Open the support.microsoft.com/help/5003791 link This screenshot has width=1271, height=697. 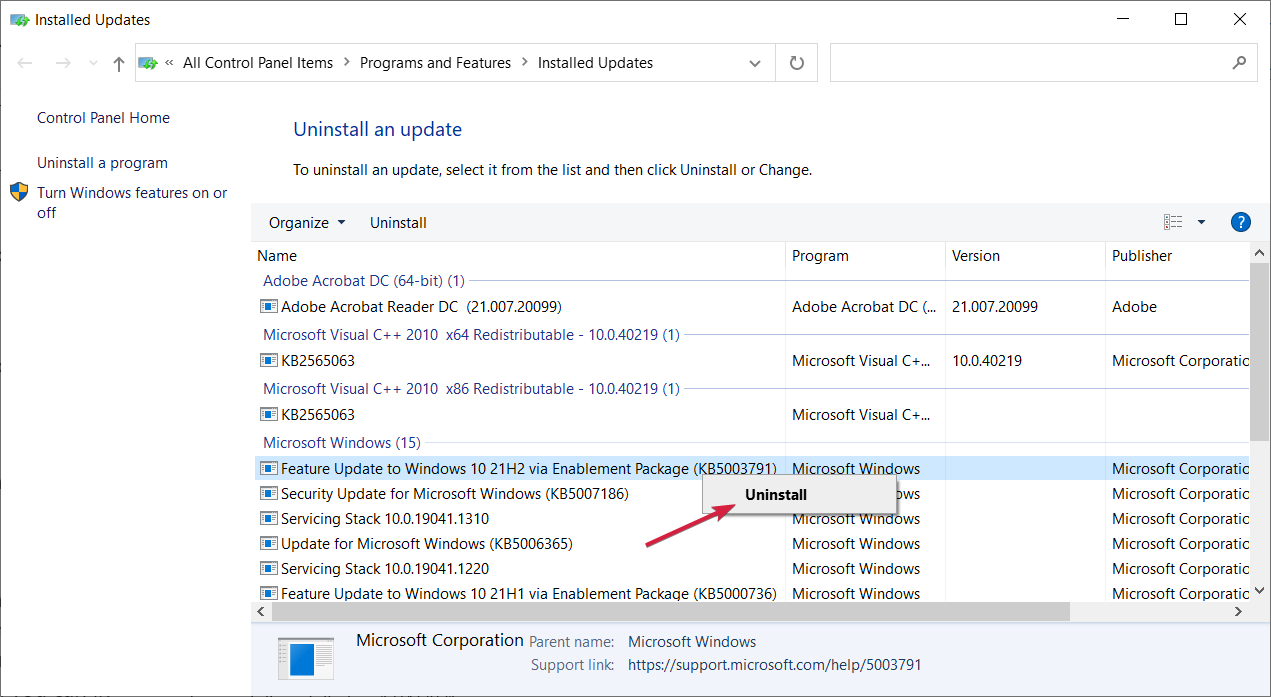[x=775, y=664]
